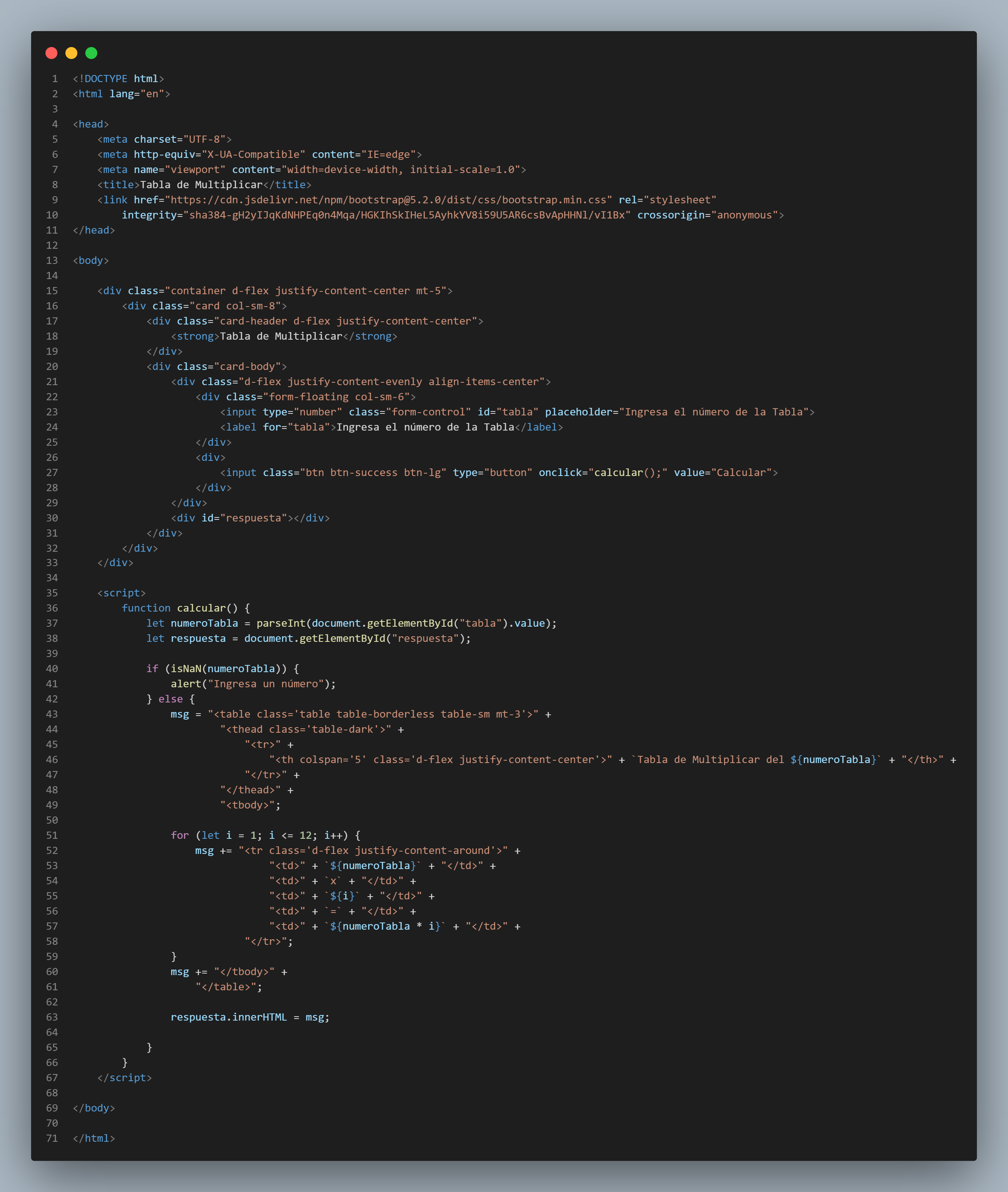Screen dimensions: 1008x1192
Task: Click the onclick="calcular();" attribute
Action: click(603, 472)
